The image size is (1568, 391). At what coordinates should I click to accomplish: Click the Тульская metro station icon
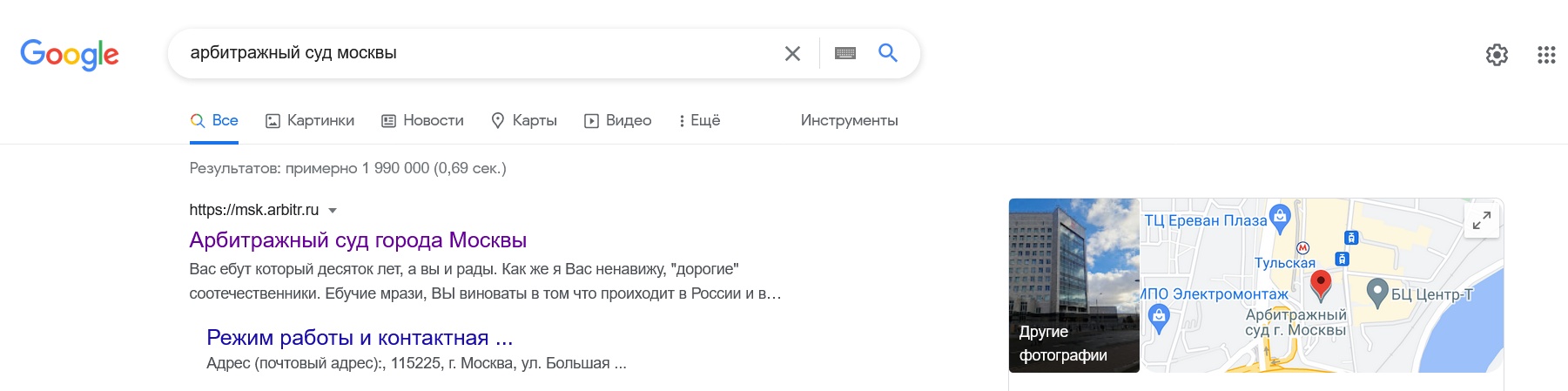[1302, 248]
